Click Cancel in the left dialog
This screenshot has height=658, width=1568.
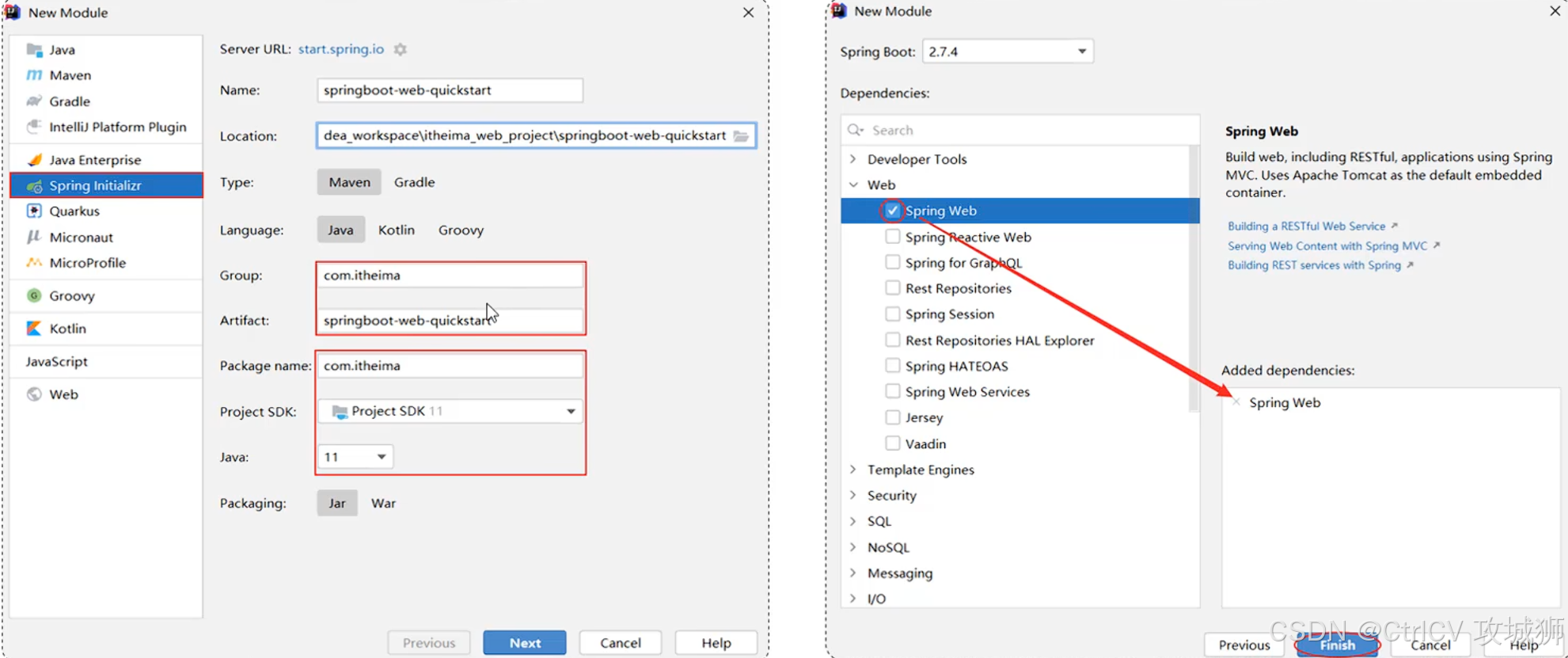(621, 643)
